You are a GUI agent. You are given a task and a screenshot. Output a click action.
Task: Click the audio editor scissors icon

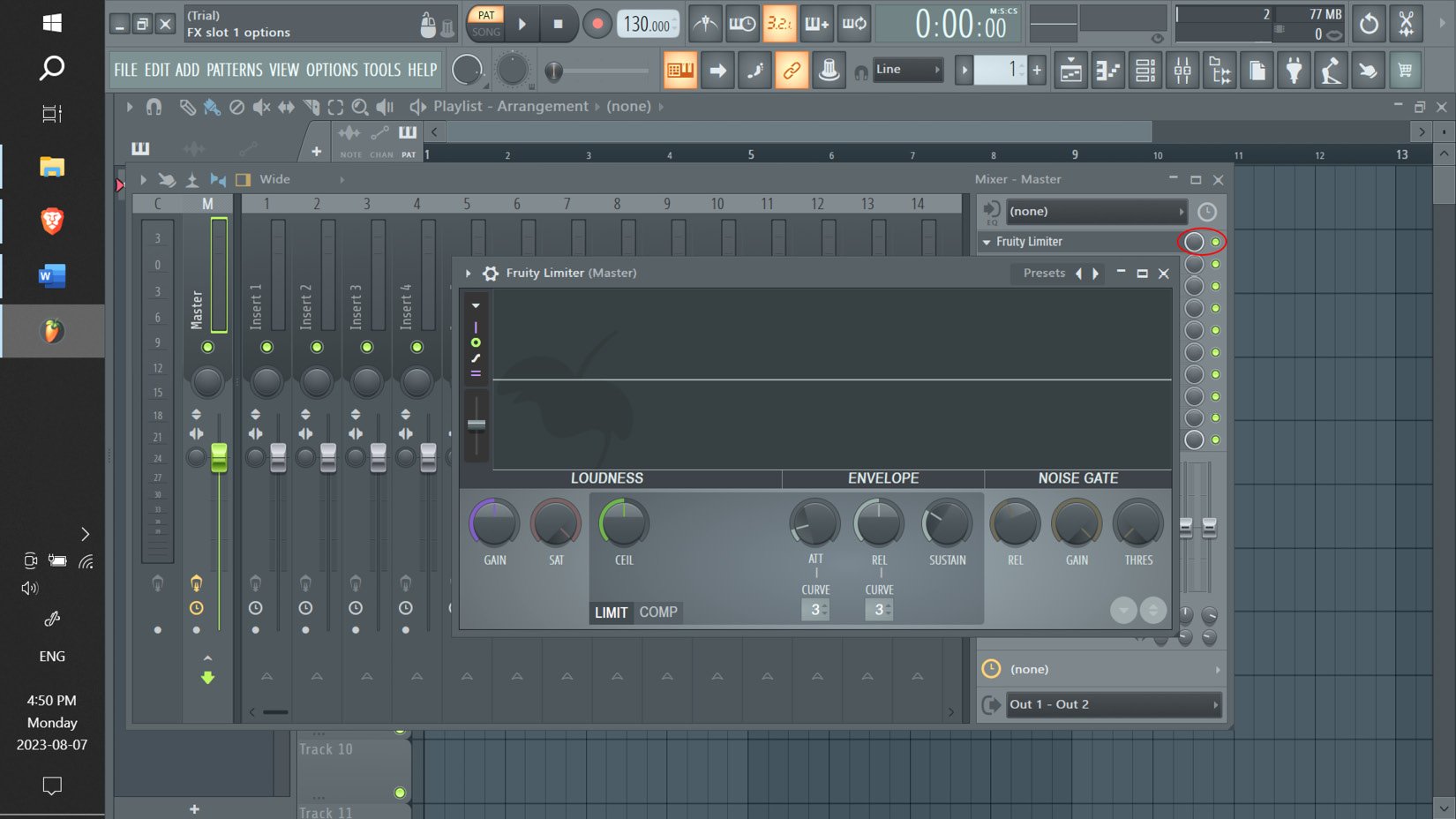pyautogui.click(x=1407, y=24)
